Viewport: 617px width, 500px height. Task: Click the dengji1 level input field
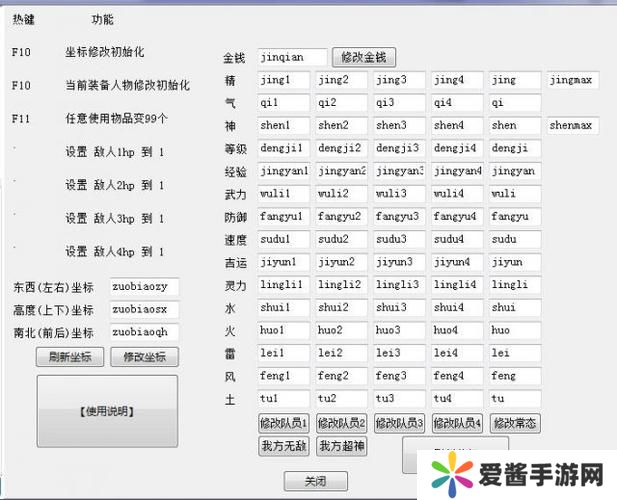pos(283,148)
